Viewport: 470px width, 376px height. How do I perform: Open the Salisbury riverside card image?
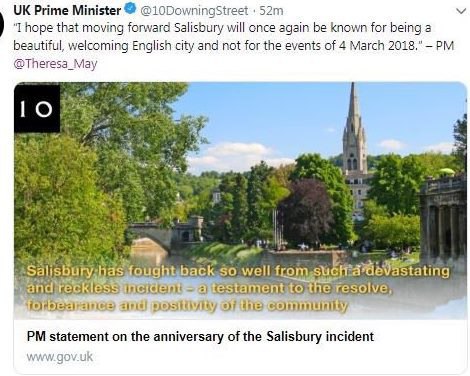(x=240, y=201)
